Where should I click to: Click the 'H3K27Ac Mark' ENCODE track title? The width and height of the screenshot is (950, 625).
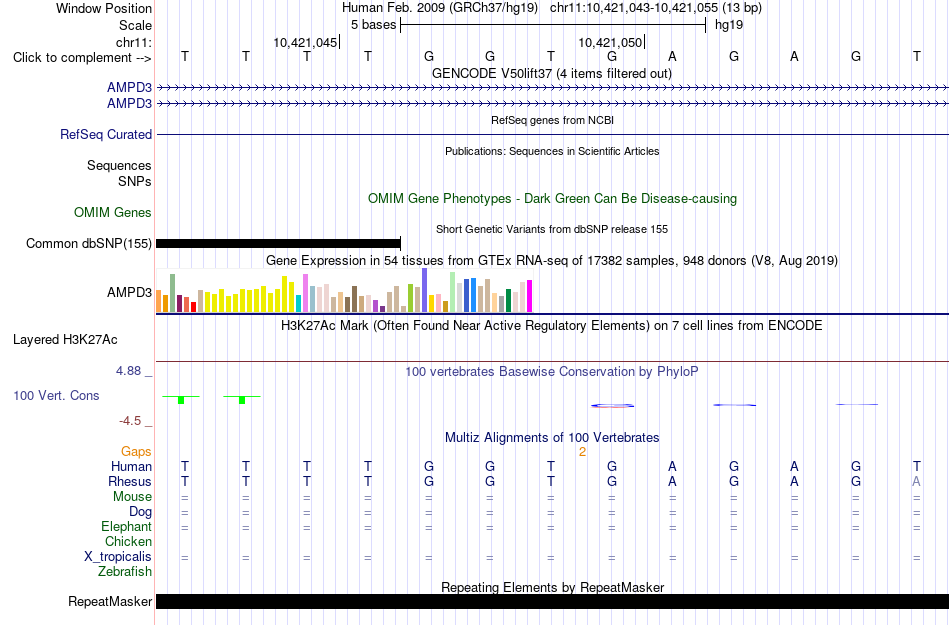pyautogui.click(x=552, y=326)
